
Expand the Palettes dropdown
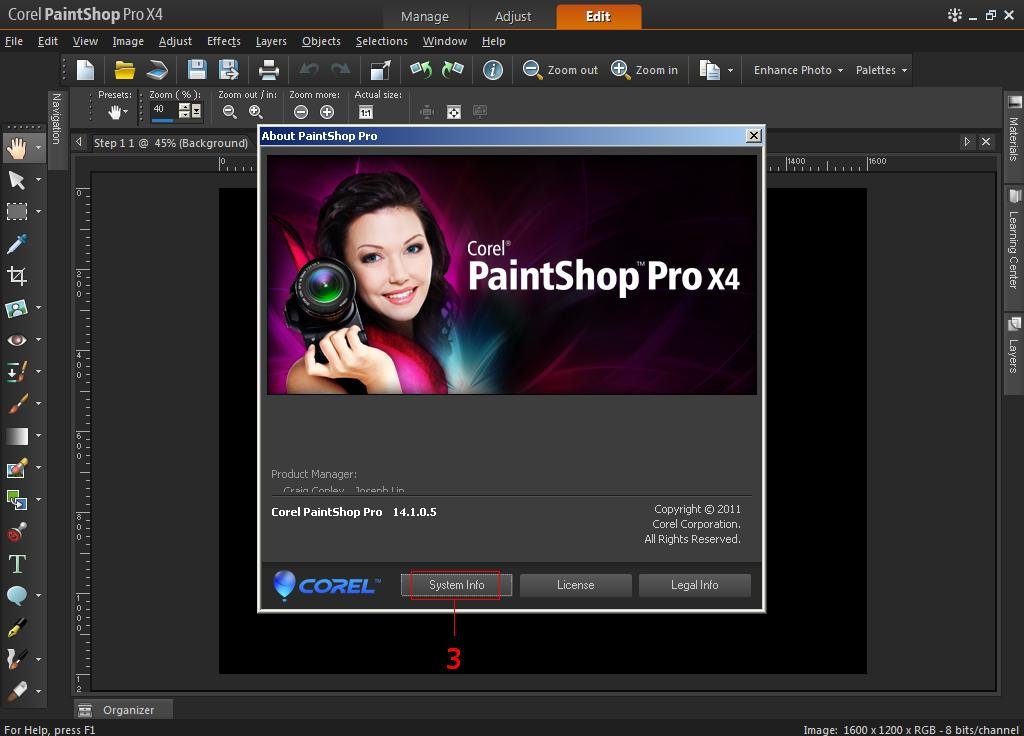pyautogui.click(x=878, y=70)
